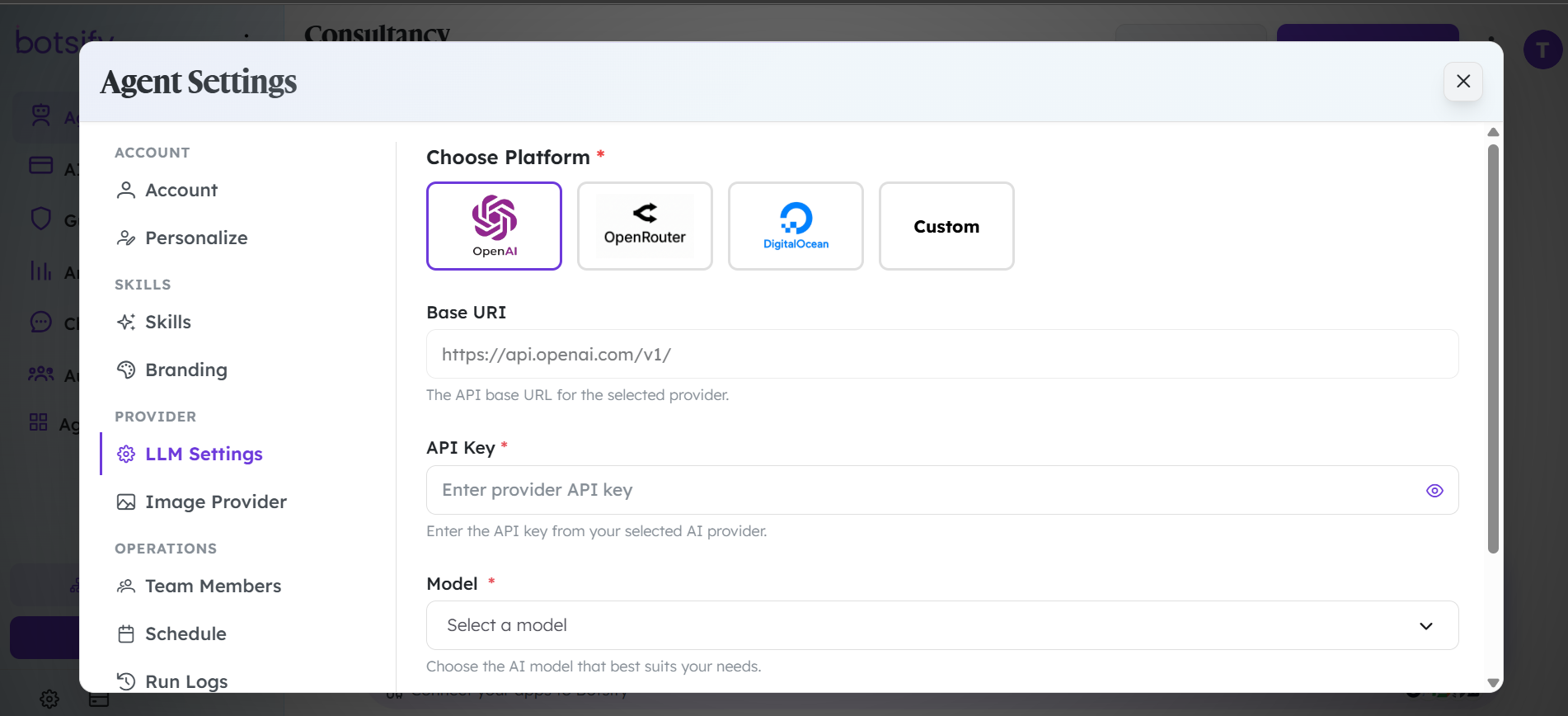Screen dimensions: 1568x716
Task: Switch to the Branding section
Action: coord(172,370)
